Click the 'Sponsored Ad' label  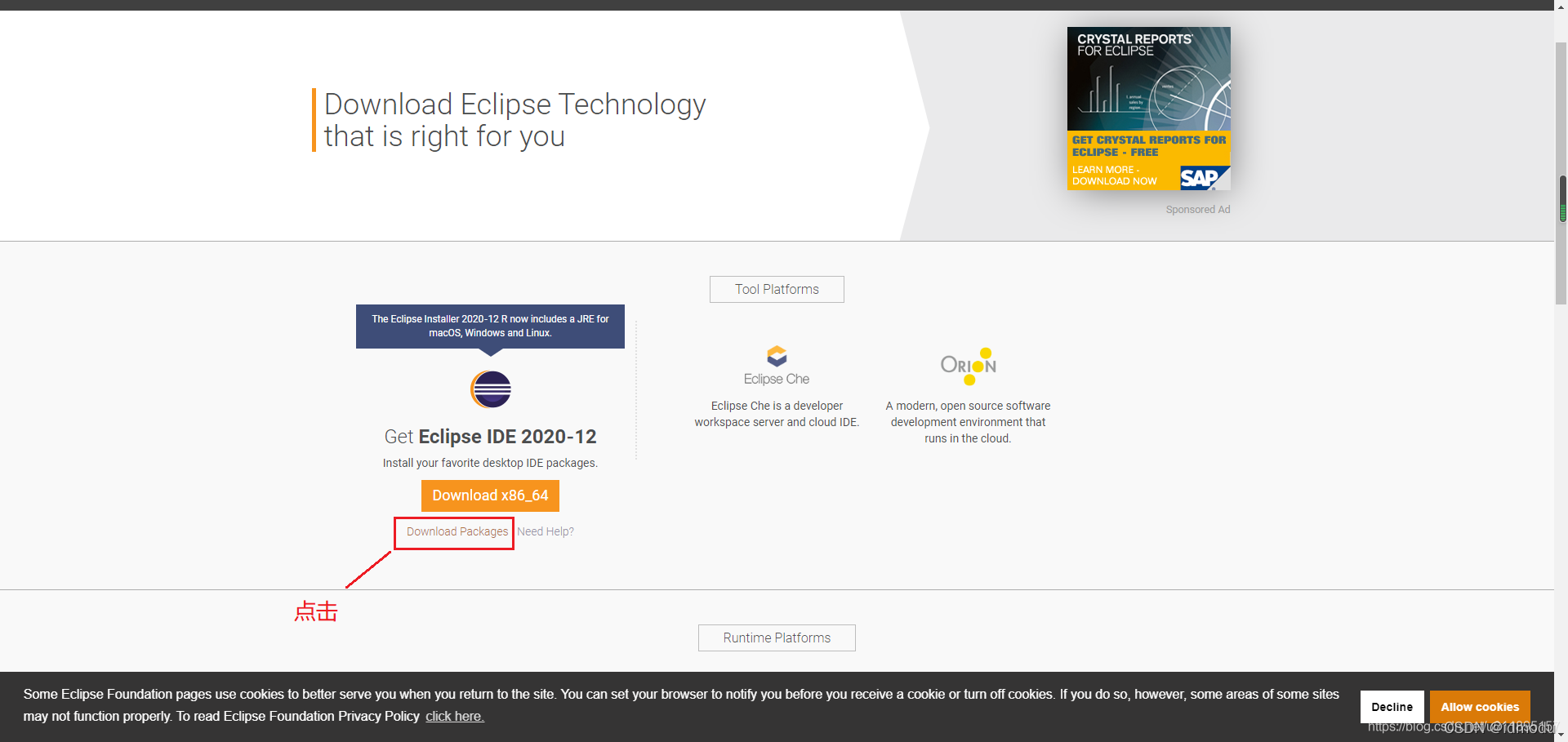click(x=1198, y=210)
